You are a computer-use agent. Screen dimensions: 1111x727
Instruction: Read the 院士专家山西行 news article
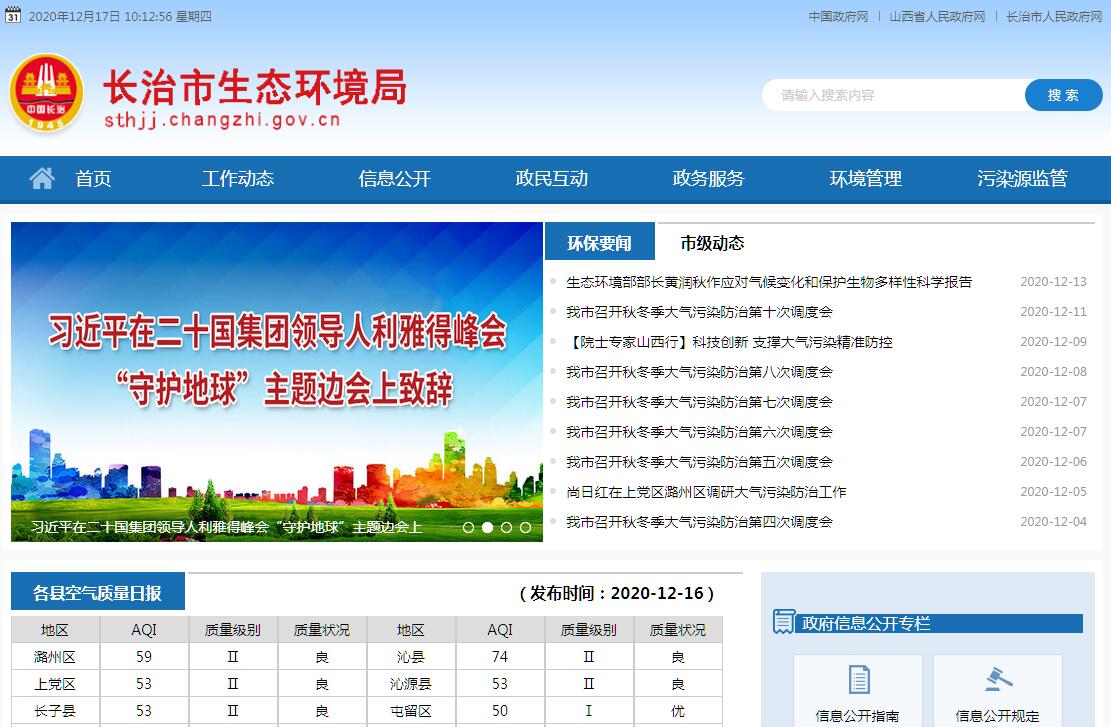(x=729, y=342)
